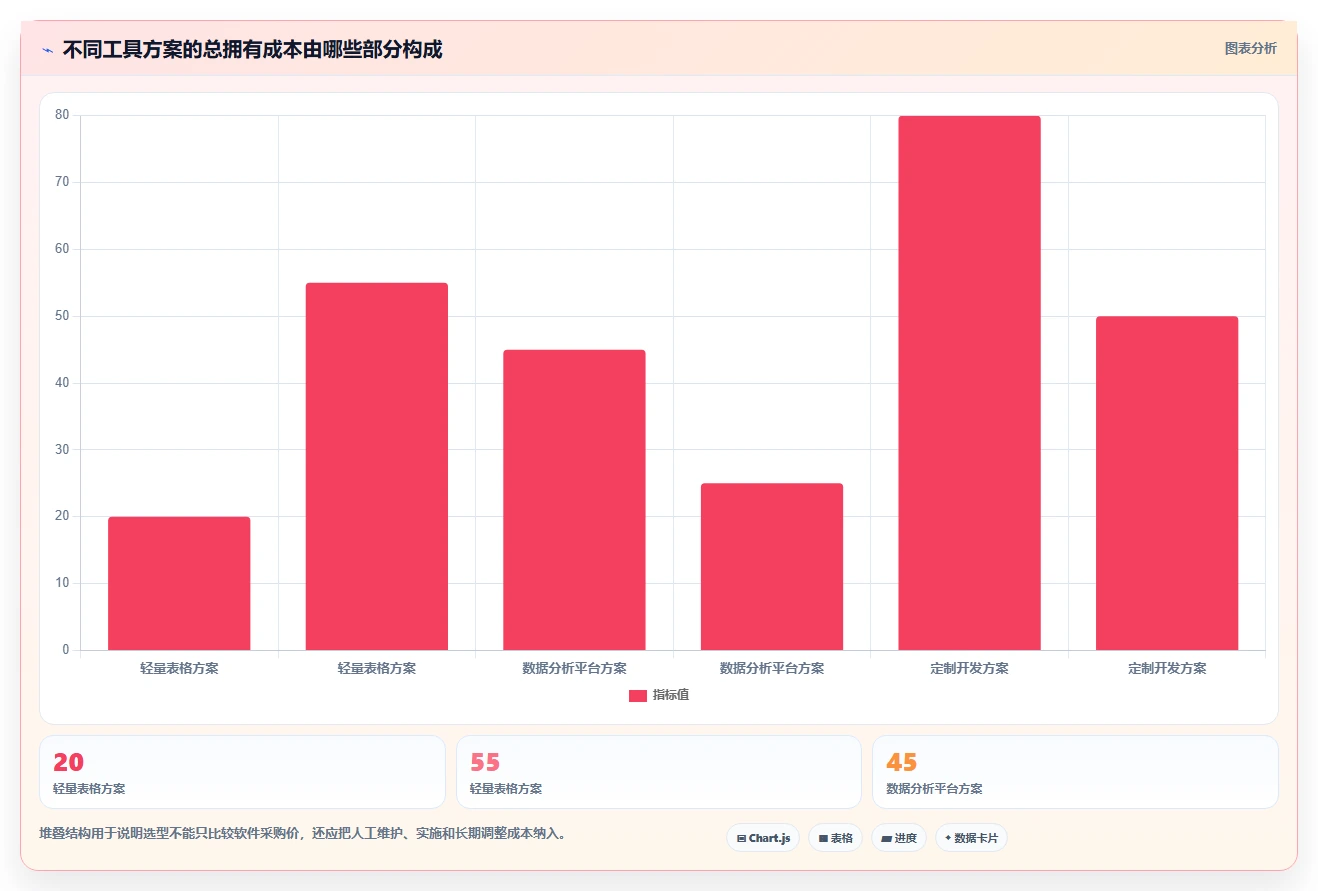Click the y-axis label 60
This screenshot has width=1318, height=891.
(62, 249)
